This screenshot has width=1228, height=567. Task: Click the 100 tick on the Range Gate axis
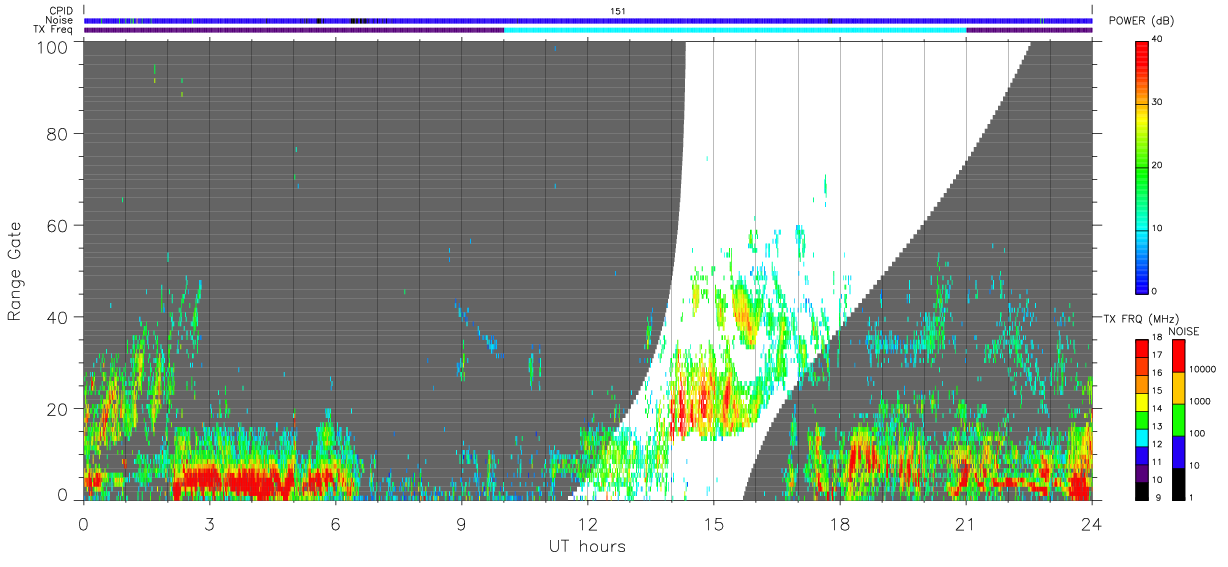pos(53,46)
